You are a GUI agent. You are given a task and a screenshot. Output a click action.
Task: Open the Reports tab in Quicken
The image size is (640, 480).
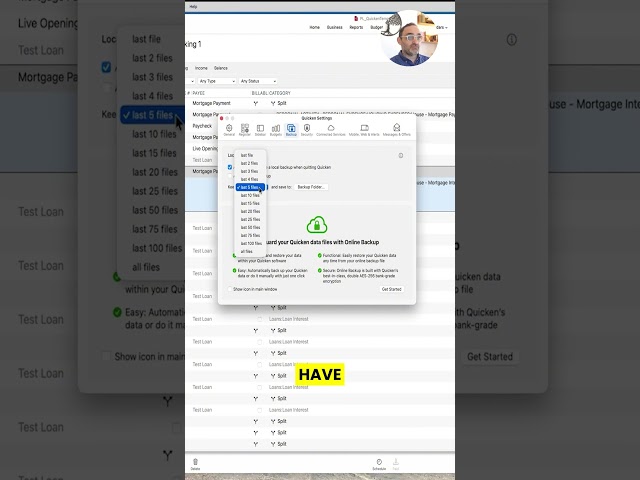point(356,27)
